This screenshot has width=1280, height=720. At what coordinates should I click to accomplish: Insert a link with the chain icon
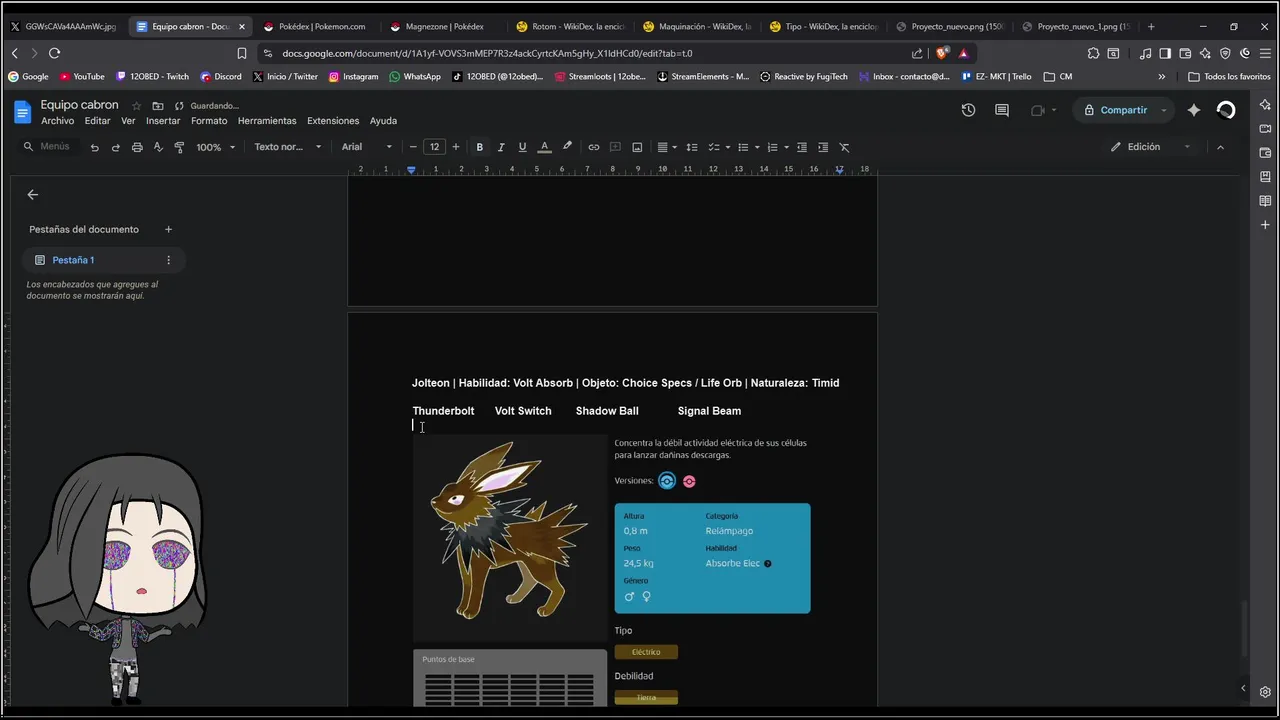(593, 147)
